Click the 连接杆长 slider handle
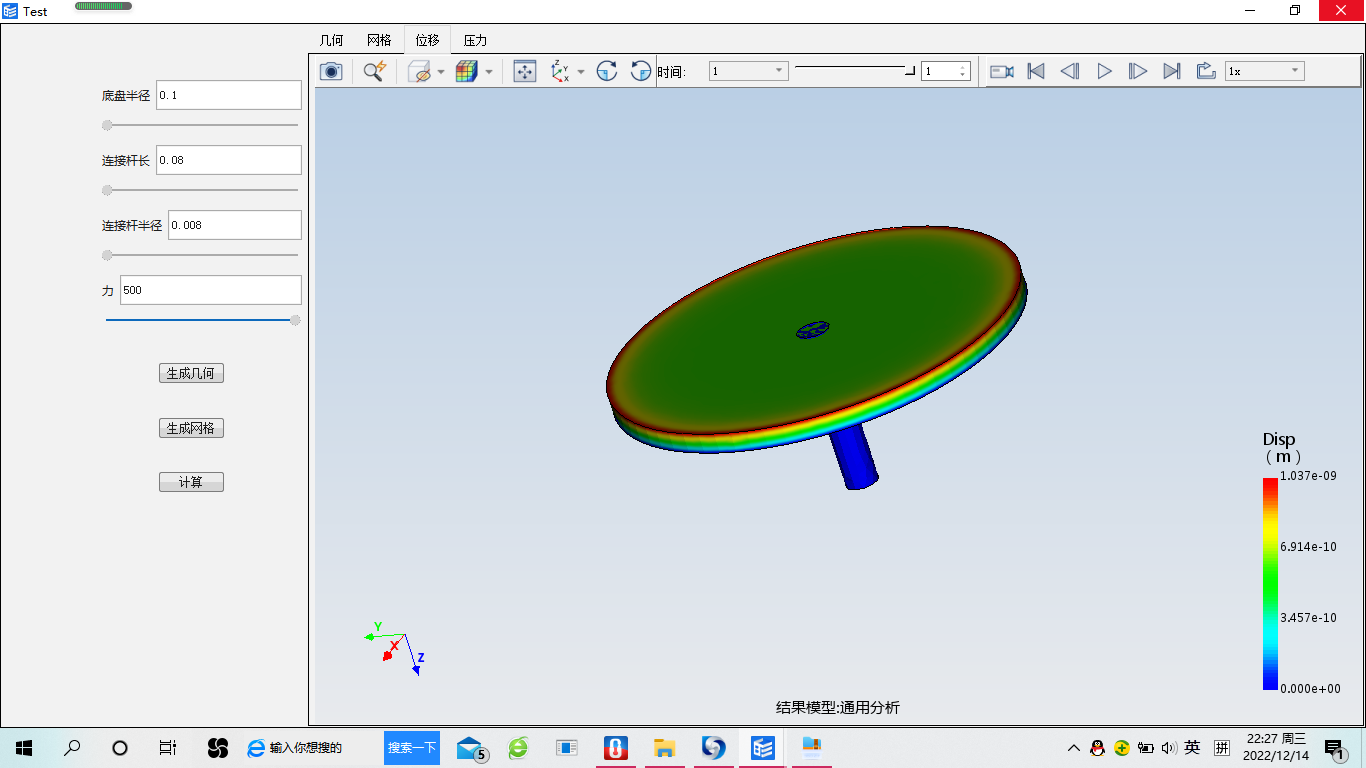 coord(107,190)
